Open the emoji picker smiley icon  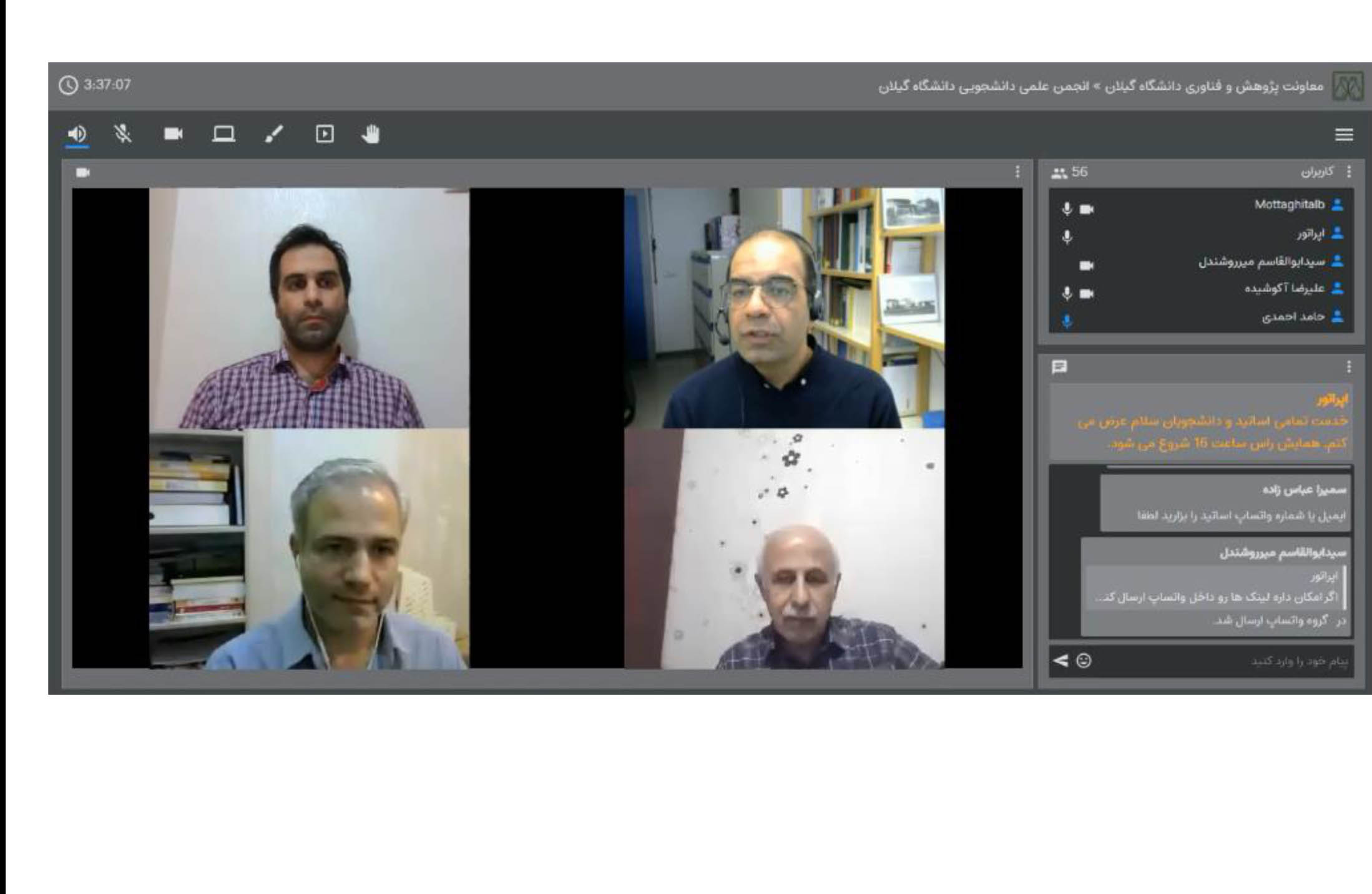[x=1084, y=660]
